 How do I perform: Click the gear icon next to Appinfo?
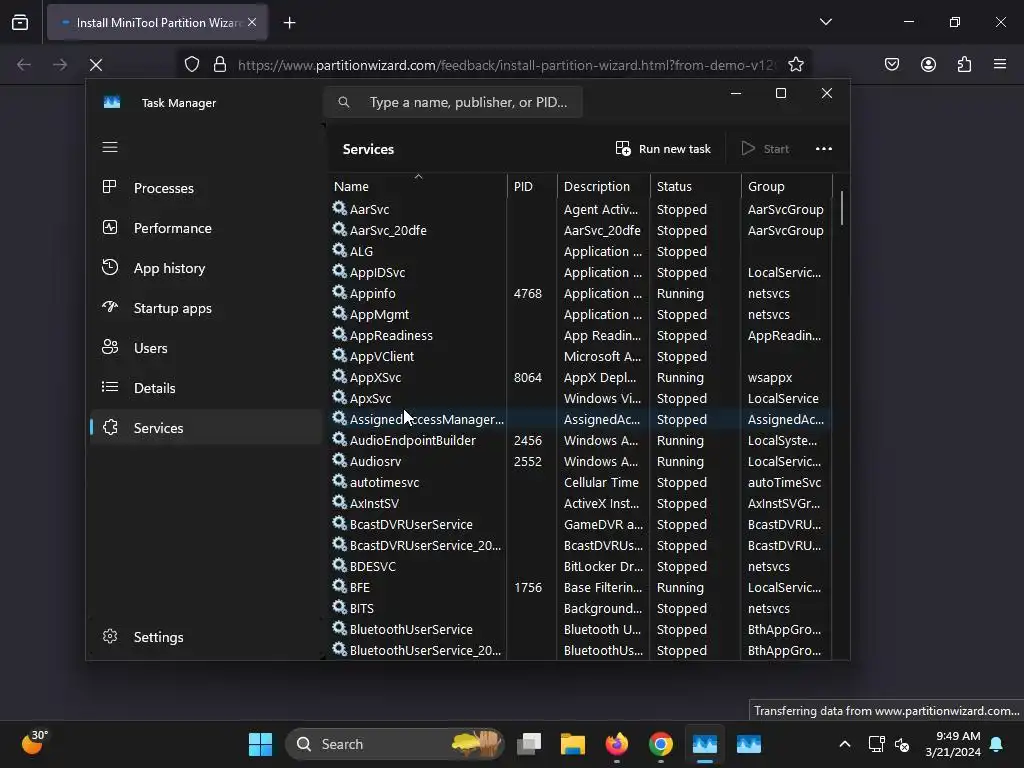point(340,292)
